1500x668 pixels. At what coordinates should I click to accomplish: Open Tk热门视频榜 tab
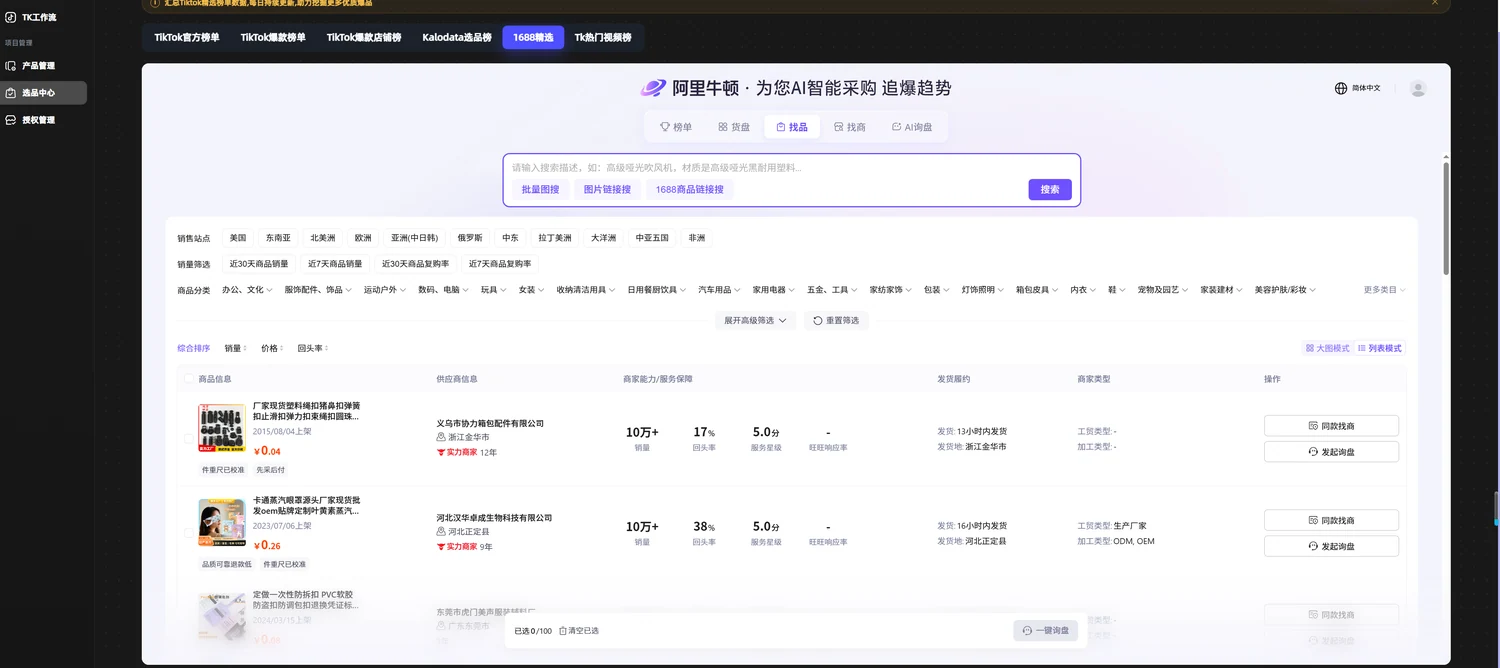(x=603, y=37)
